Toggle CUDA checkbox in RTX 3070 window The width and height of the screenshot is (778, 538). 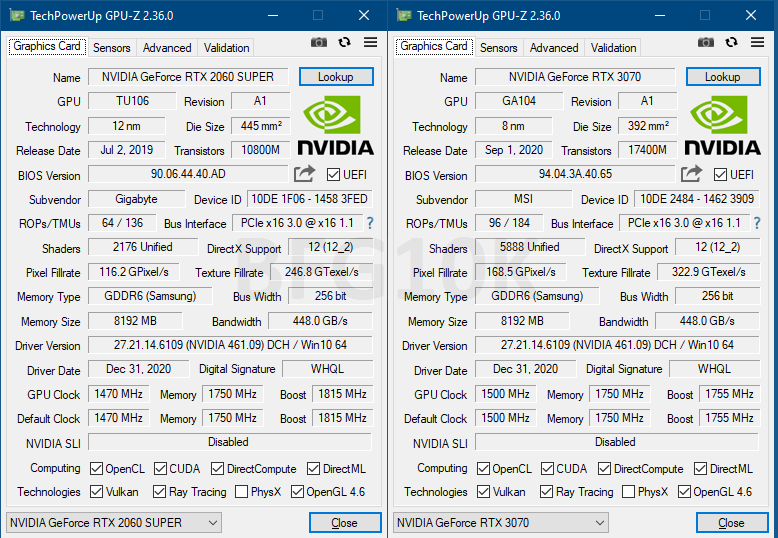pos(547,469)
